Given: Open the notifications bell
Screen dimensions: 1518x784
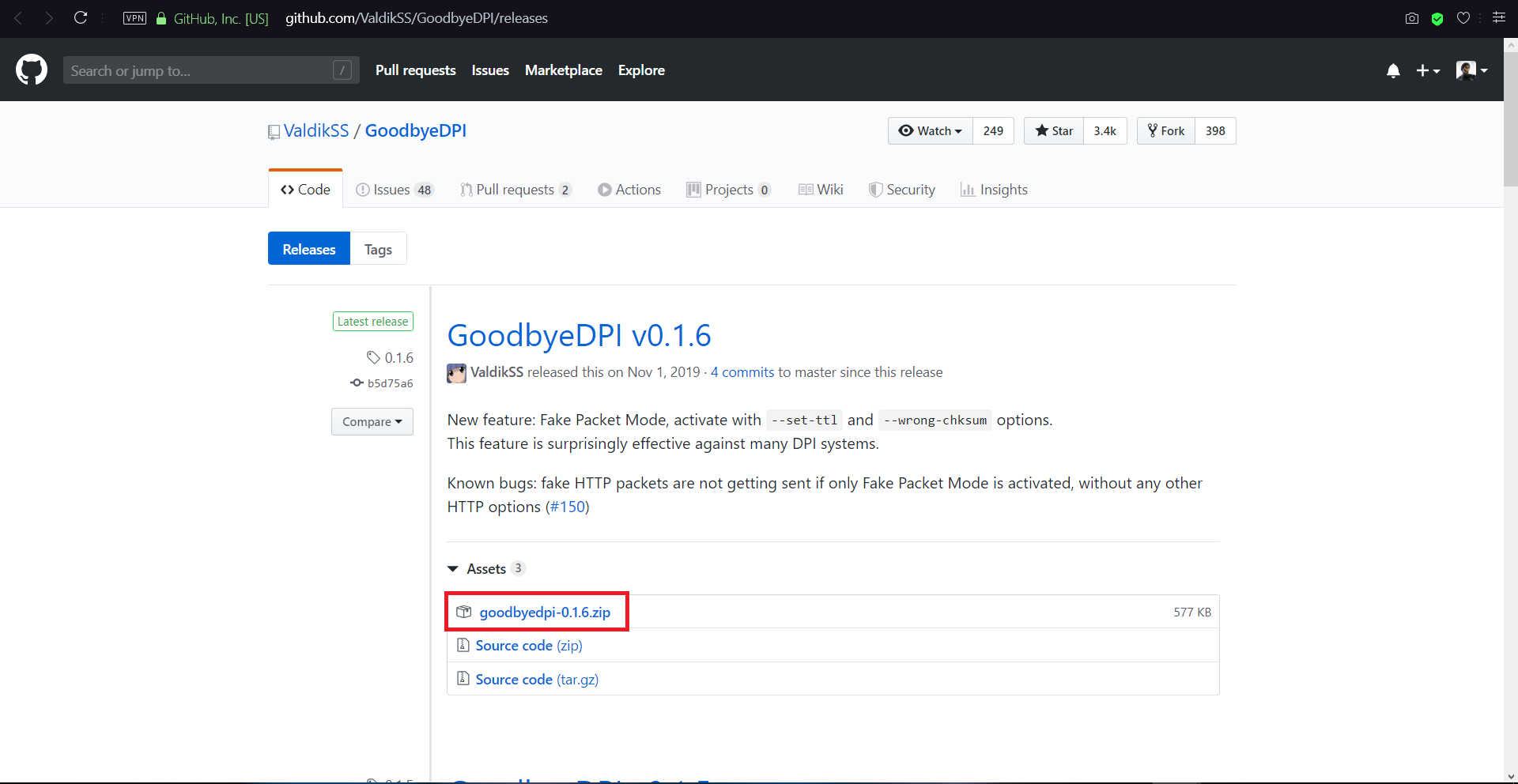Looking at the screenshot, I should click(1393, 70).
